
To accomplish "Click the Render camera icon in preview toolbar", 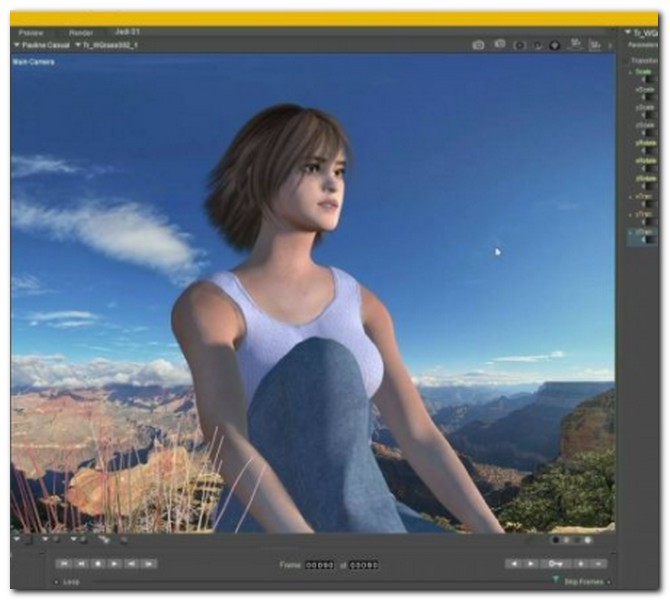I will point(478,45).
